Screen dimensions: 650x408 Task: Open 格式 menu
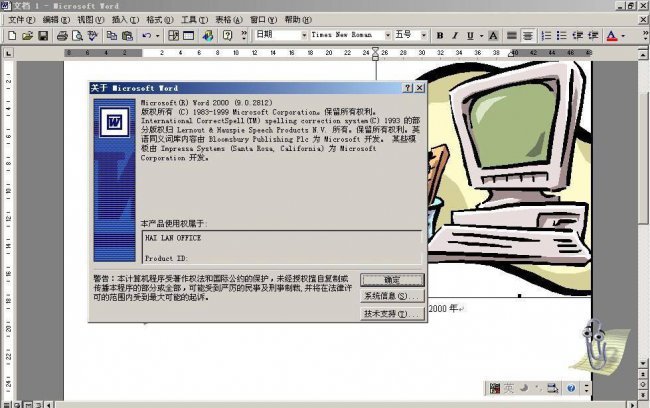pos(160,19)
